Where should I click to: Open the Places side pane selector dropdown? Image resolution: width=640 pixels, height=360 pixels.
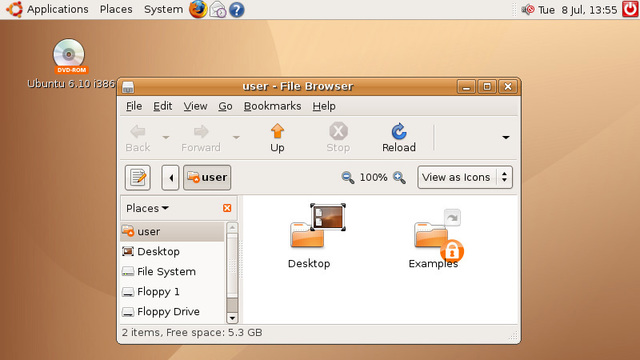click(x=147, y=208)
